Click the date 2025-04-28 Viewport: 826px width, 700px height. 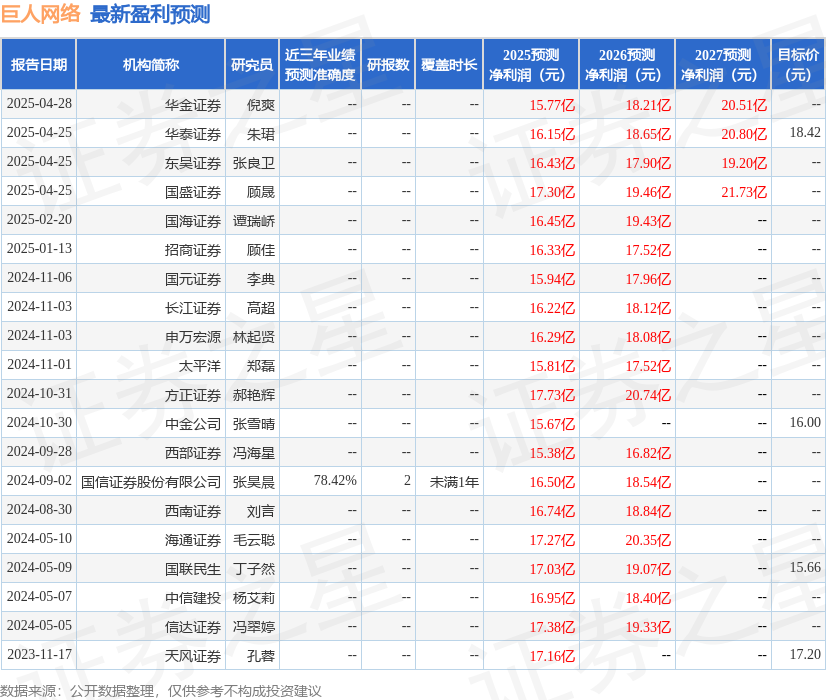[x=40, y=104]
